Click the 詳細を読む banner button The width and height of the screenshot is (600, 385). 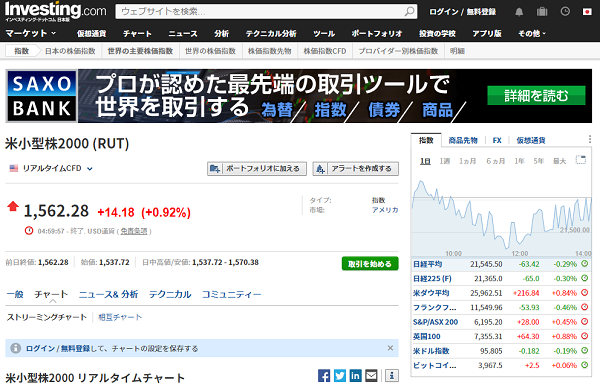pos(536,95)
